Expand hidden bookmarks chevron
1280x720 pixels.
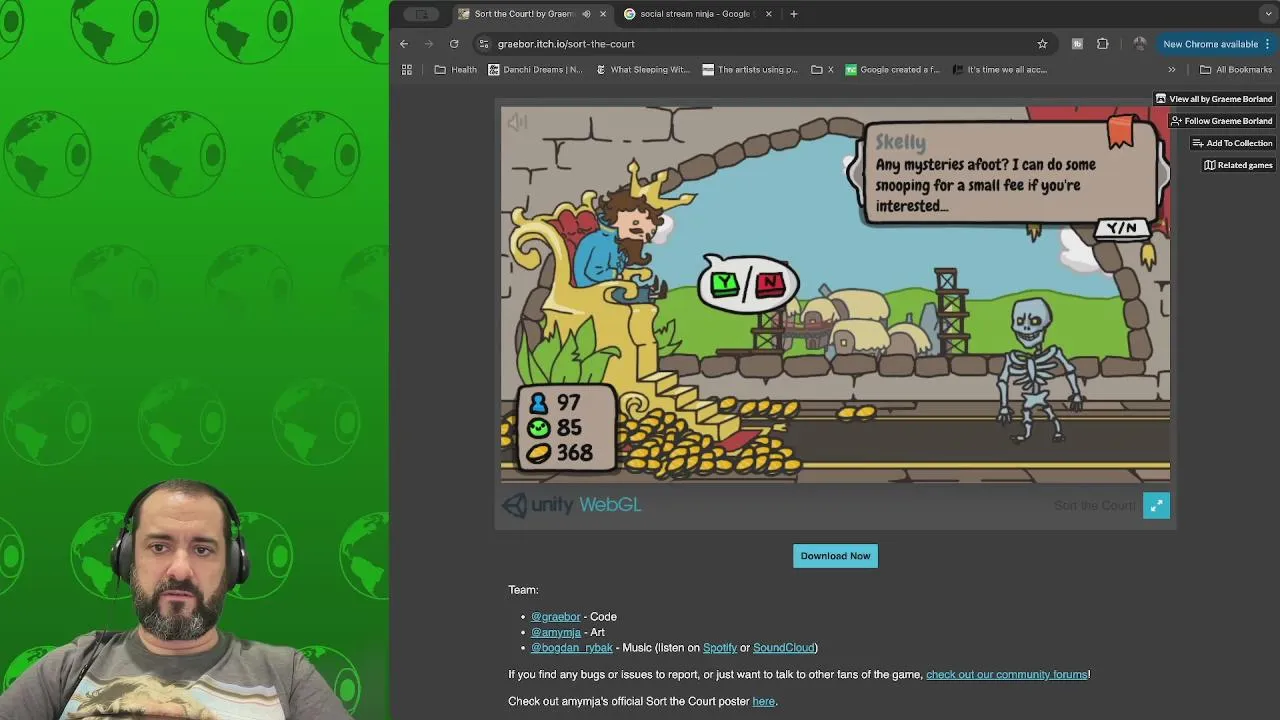pyautogui.click(x=1172, y=70)
